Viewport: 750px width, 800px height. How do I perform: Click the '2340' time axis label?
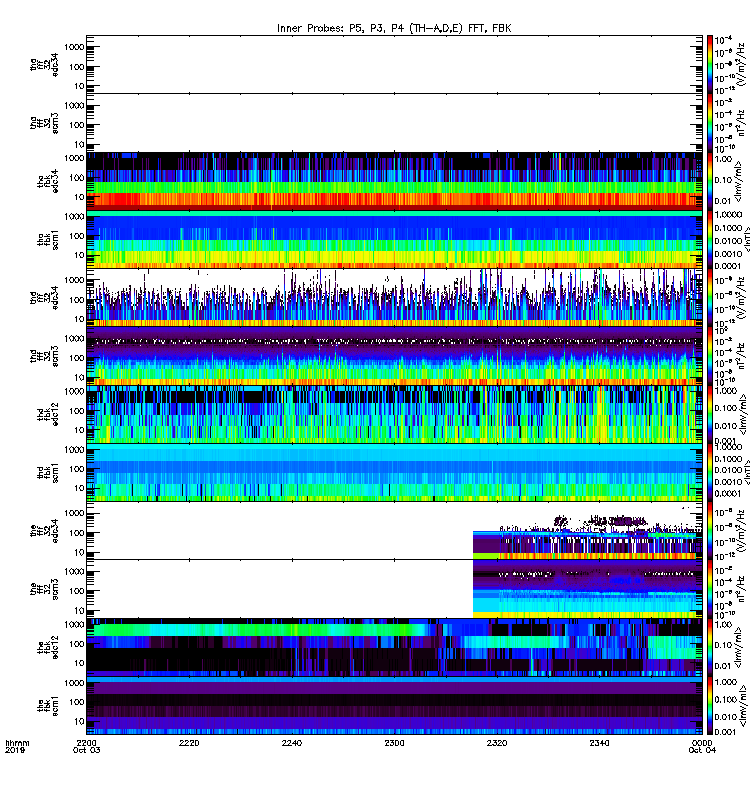coord(599,743)
